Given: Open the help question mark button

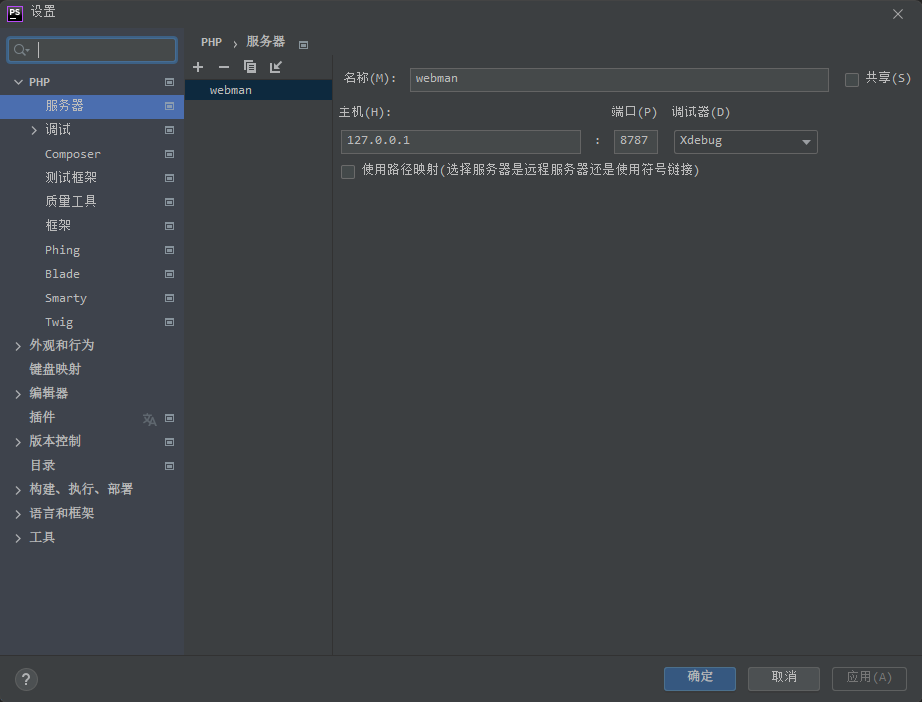Looking at the screenshot, I should coord(26,680).
